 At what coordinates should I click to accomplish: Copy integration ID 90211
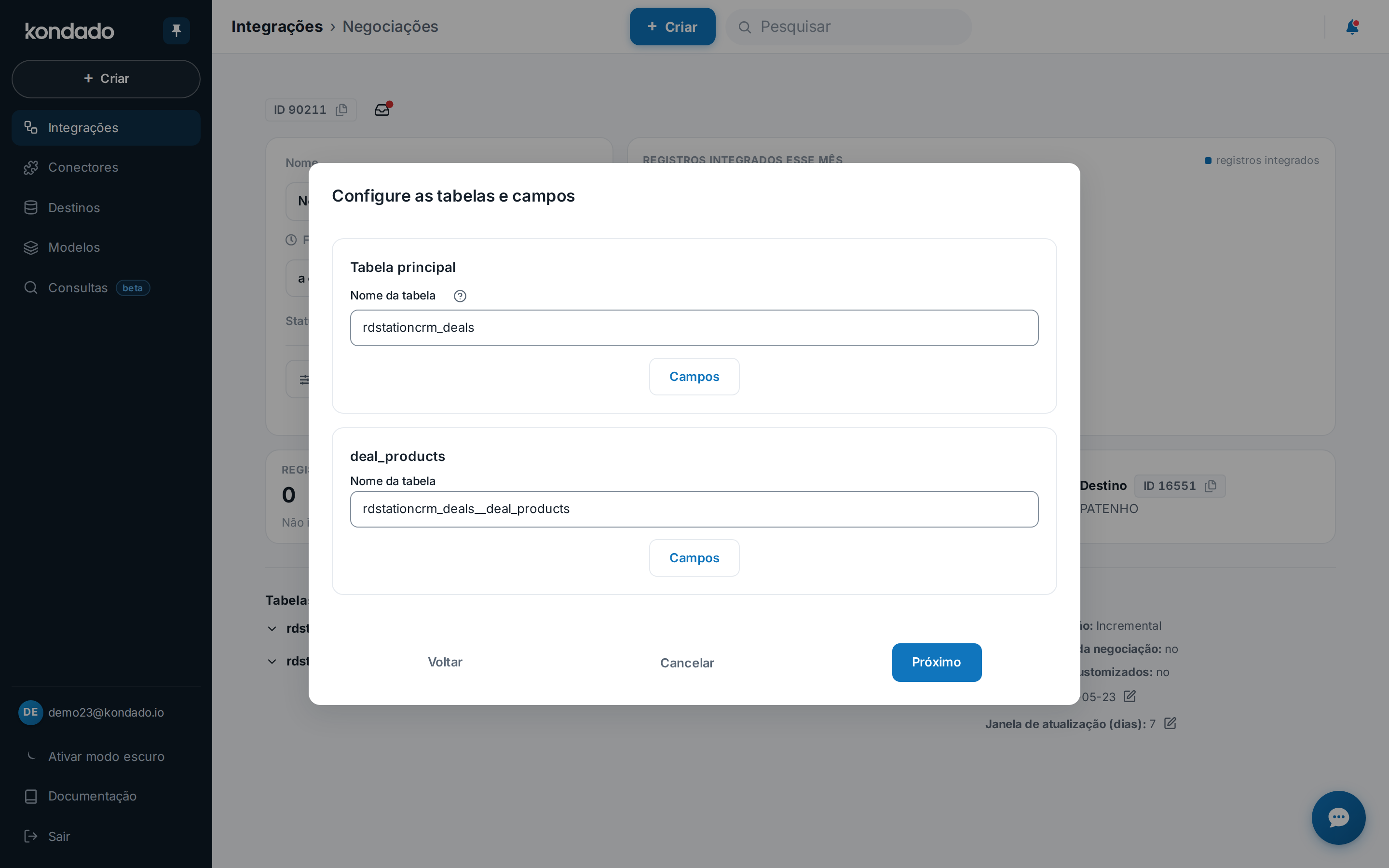click(341, 109)
